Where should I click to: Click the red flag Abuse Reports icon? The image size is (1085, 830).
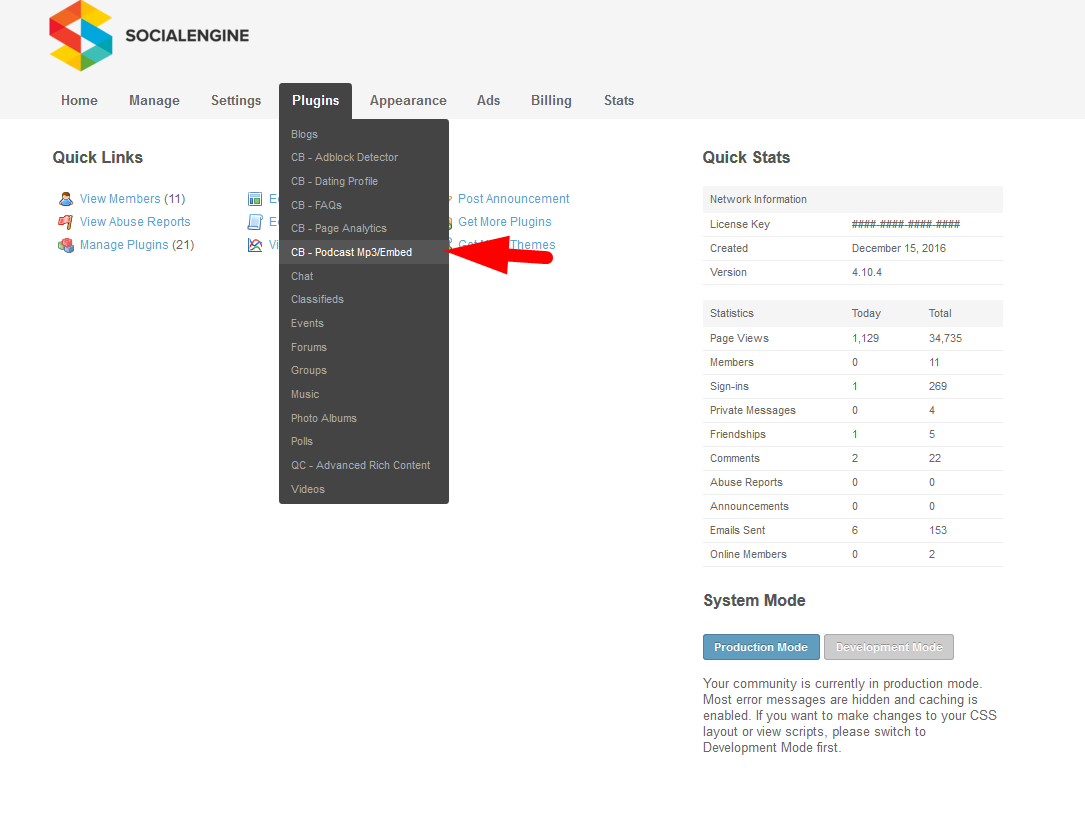[x=66, y=222]
